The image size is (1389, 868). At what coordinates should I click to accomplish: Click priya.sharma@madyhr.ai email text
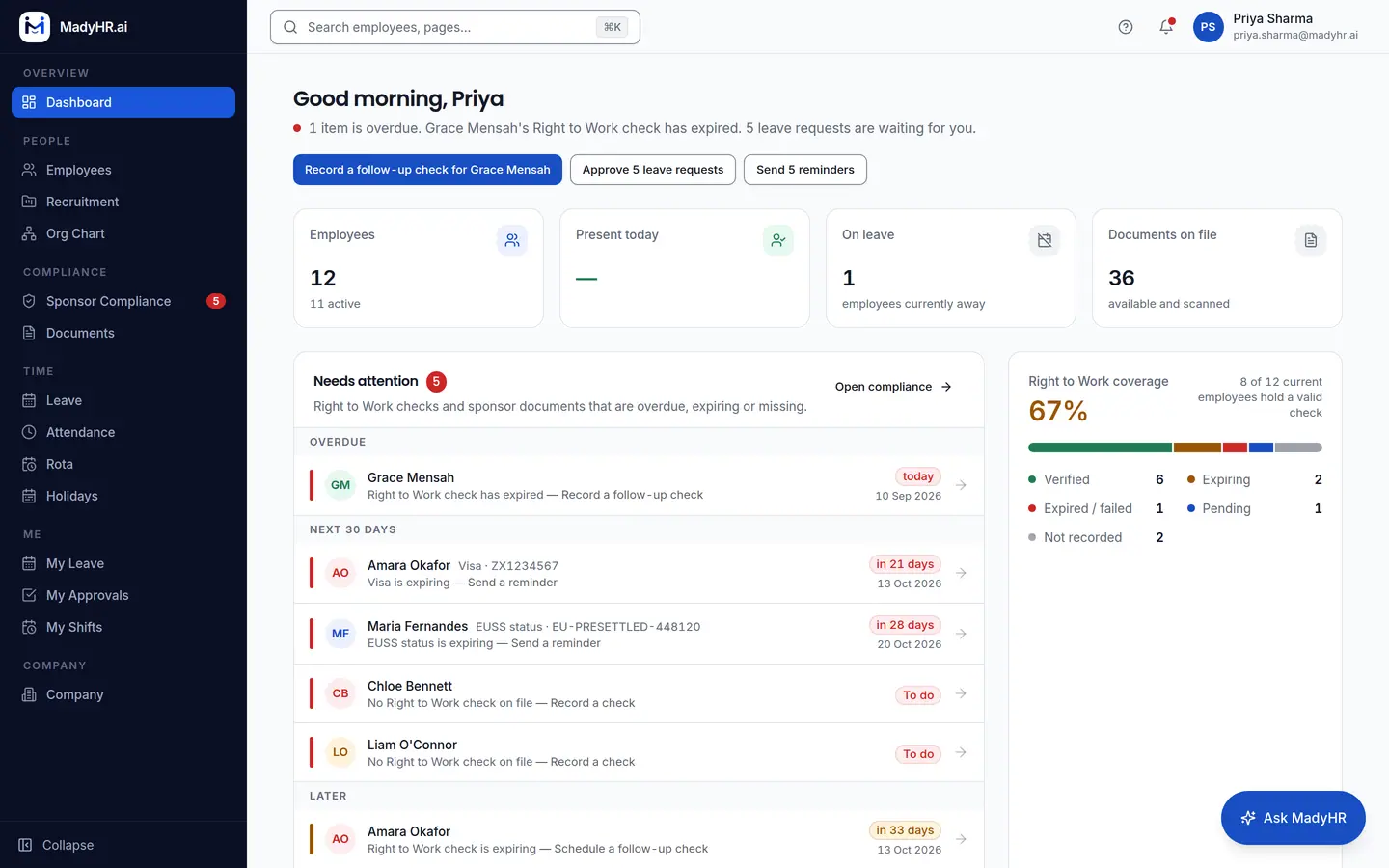click(1295, 35)
